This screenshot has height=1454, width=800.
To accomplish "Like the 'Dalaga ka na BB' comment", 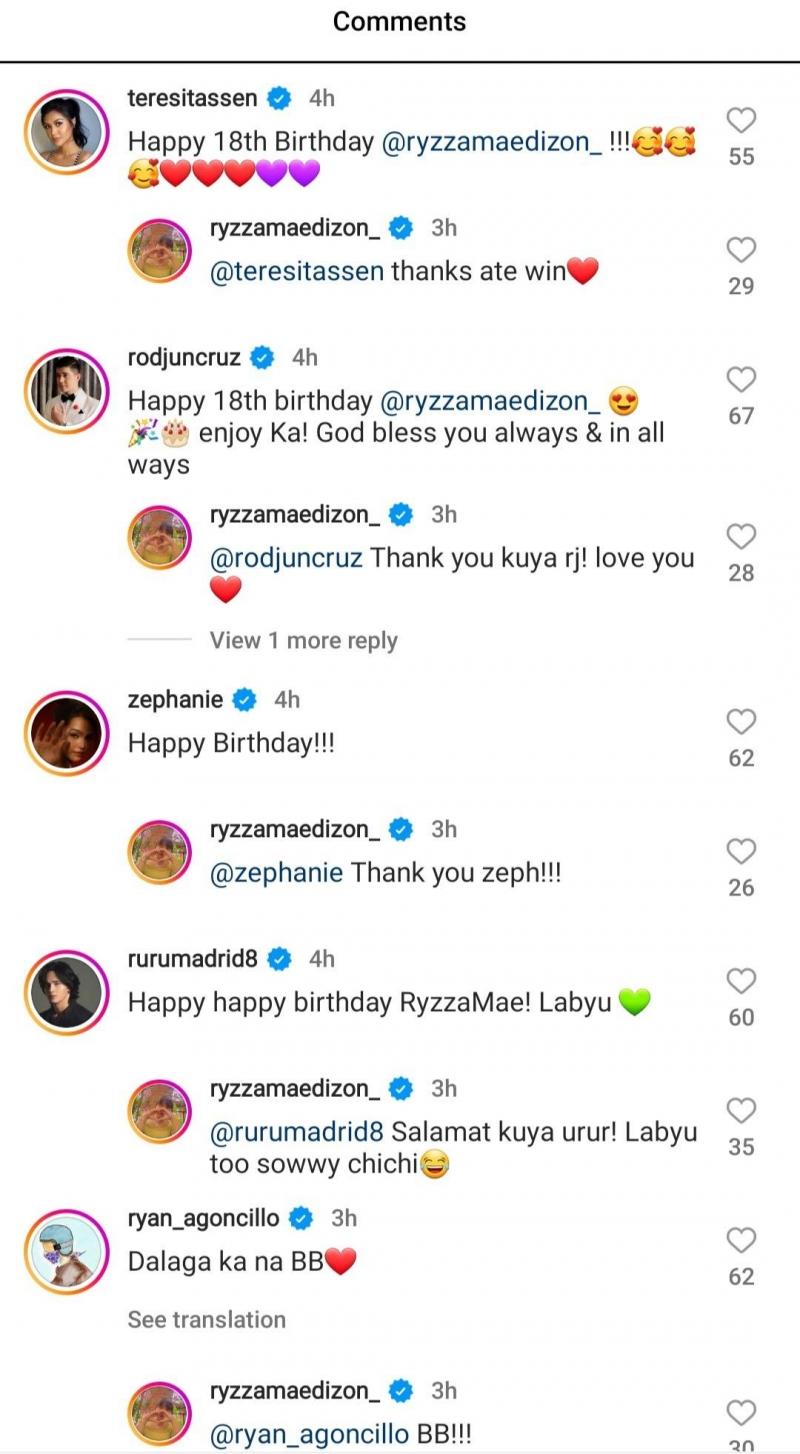I will (x=741, y=1241).
